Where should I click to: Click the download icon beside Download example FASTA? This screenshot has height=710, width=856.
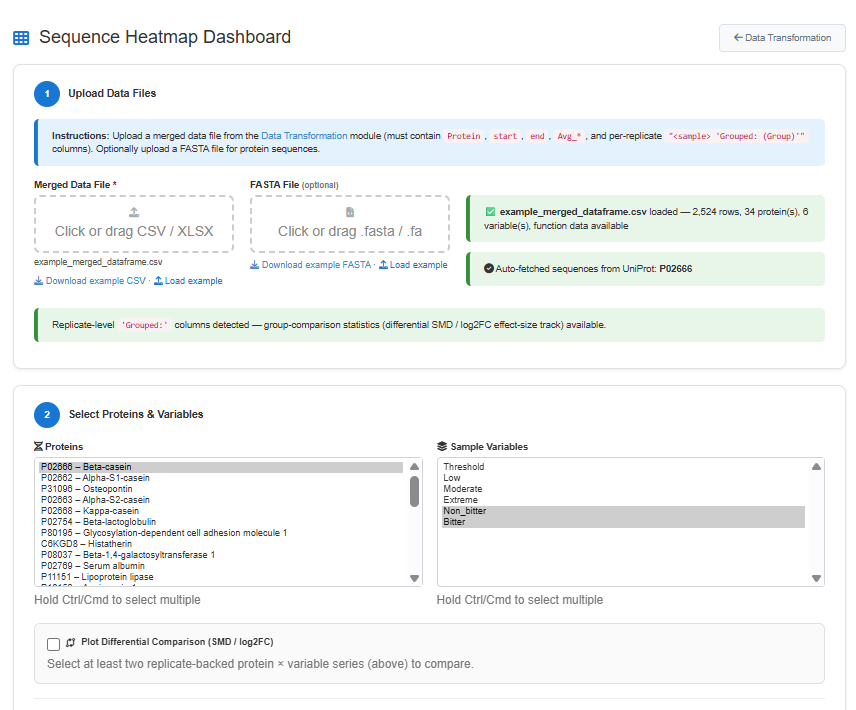coord(254,265)
